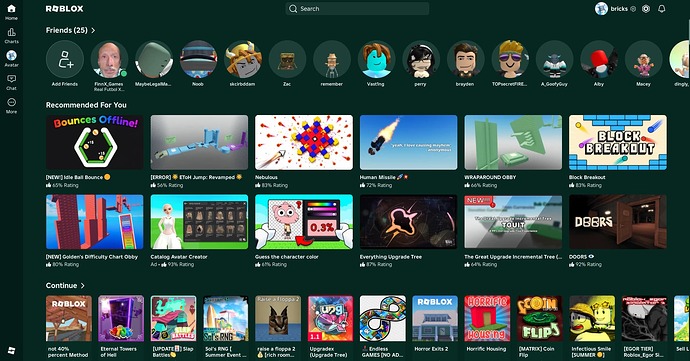Click the Block Breakout title text
690x361 pixels.
click(587, 177)
